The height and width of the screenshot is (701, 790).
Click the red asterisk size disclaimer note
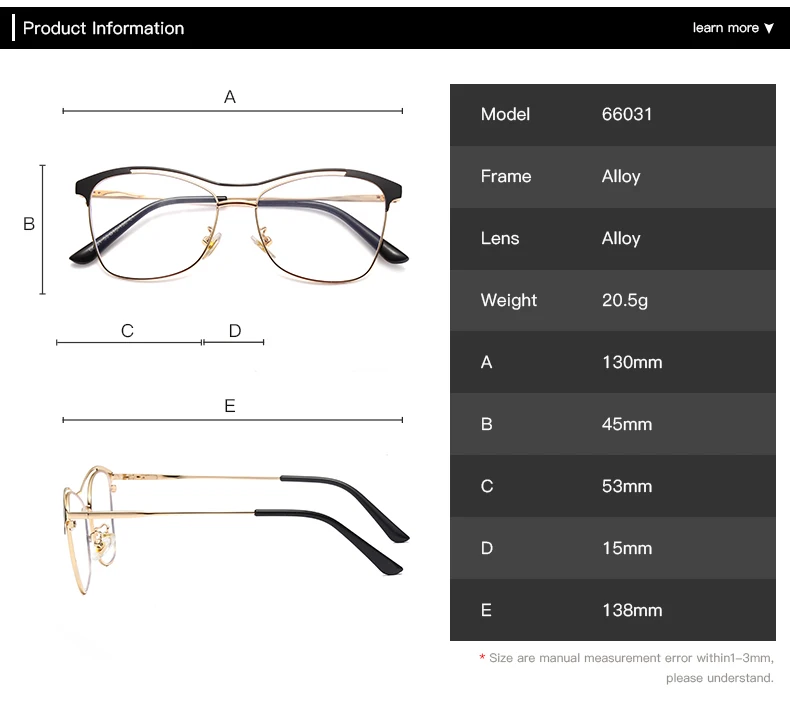coord(626,668)
